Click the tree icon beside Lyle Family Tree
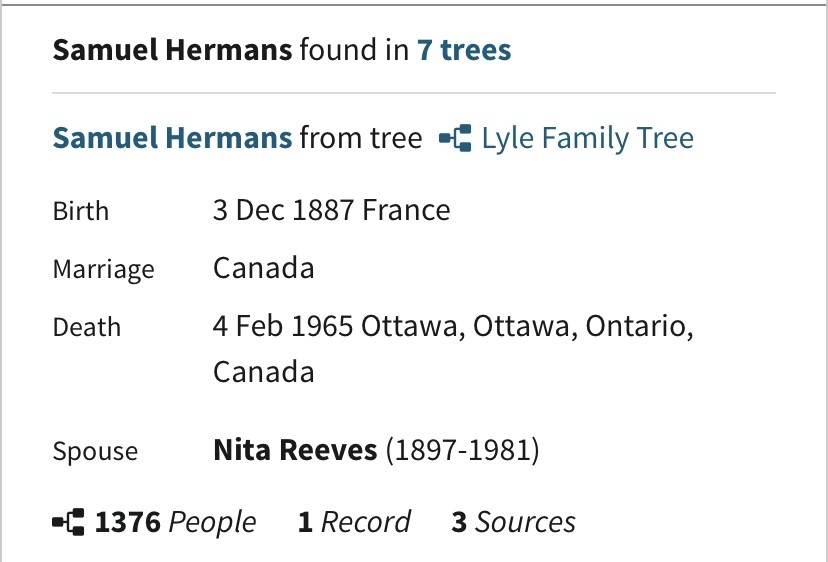828x562 pixels. click(455, 138)
